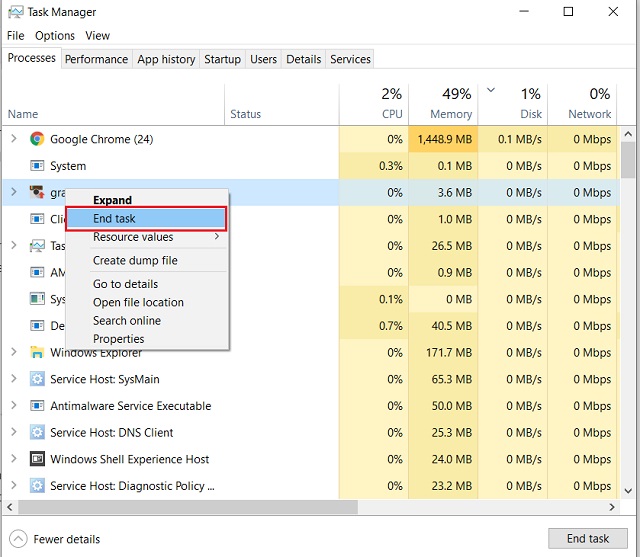Click the Service Host: DNS Client gear icon

pyautogui.click(x=37, y=432)
